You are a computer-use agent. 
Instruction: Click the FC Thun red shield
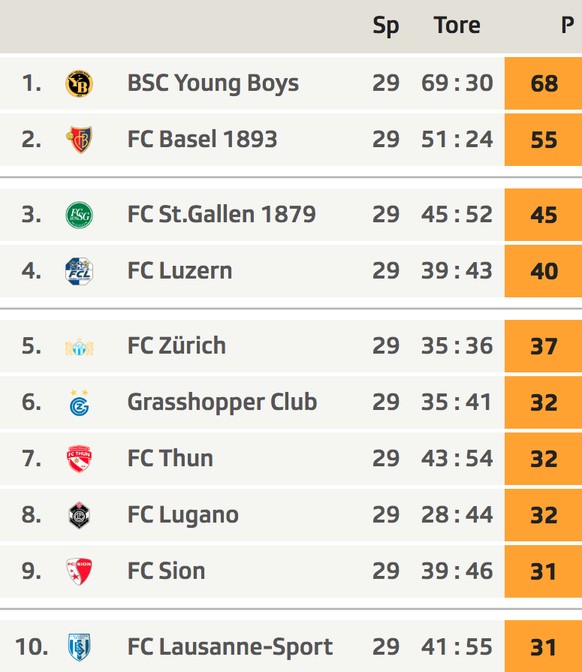[79, 459]
